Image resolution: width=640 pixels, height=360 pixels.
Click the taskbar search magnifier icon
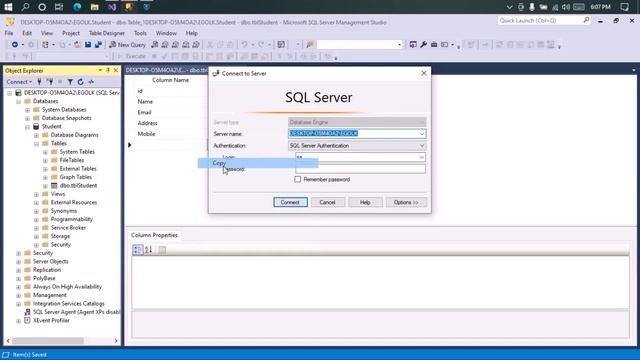coord(25,7)
